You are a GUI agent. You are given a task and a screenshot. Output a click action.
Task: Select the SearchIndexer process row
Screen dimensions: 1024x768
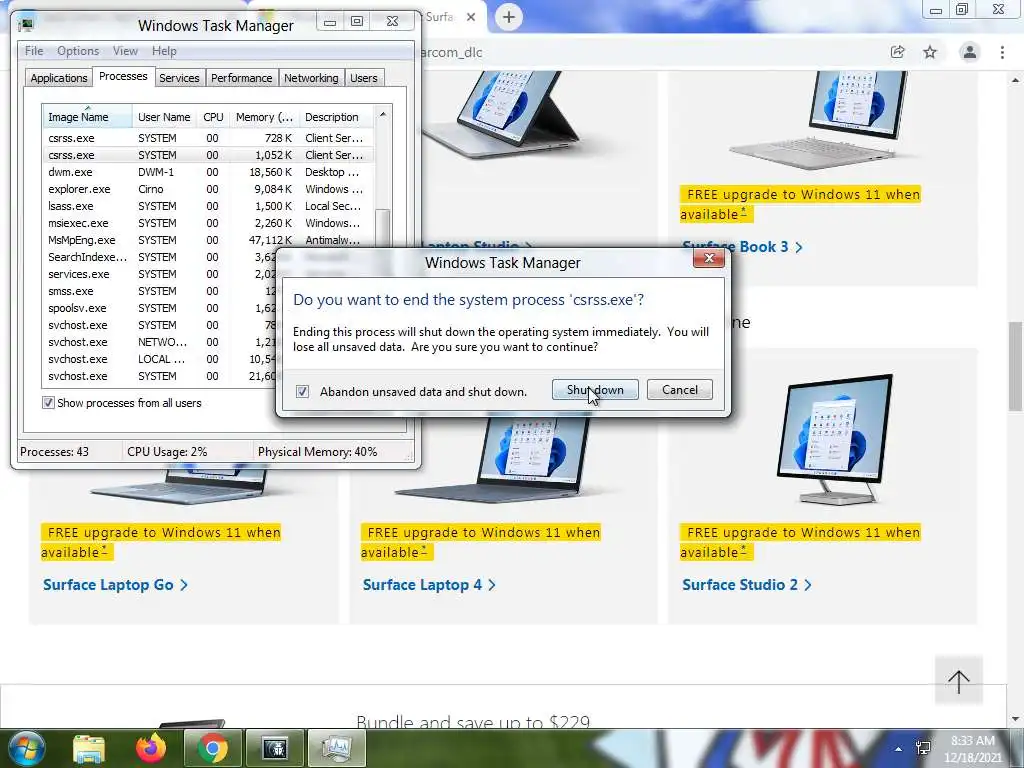point(159,257)
